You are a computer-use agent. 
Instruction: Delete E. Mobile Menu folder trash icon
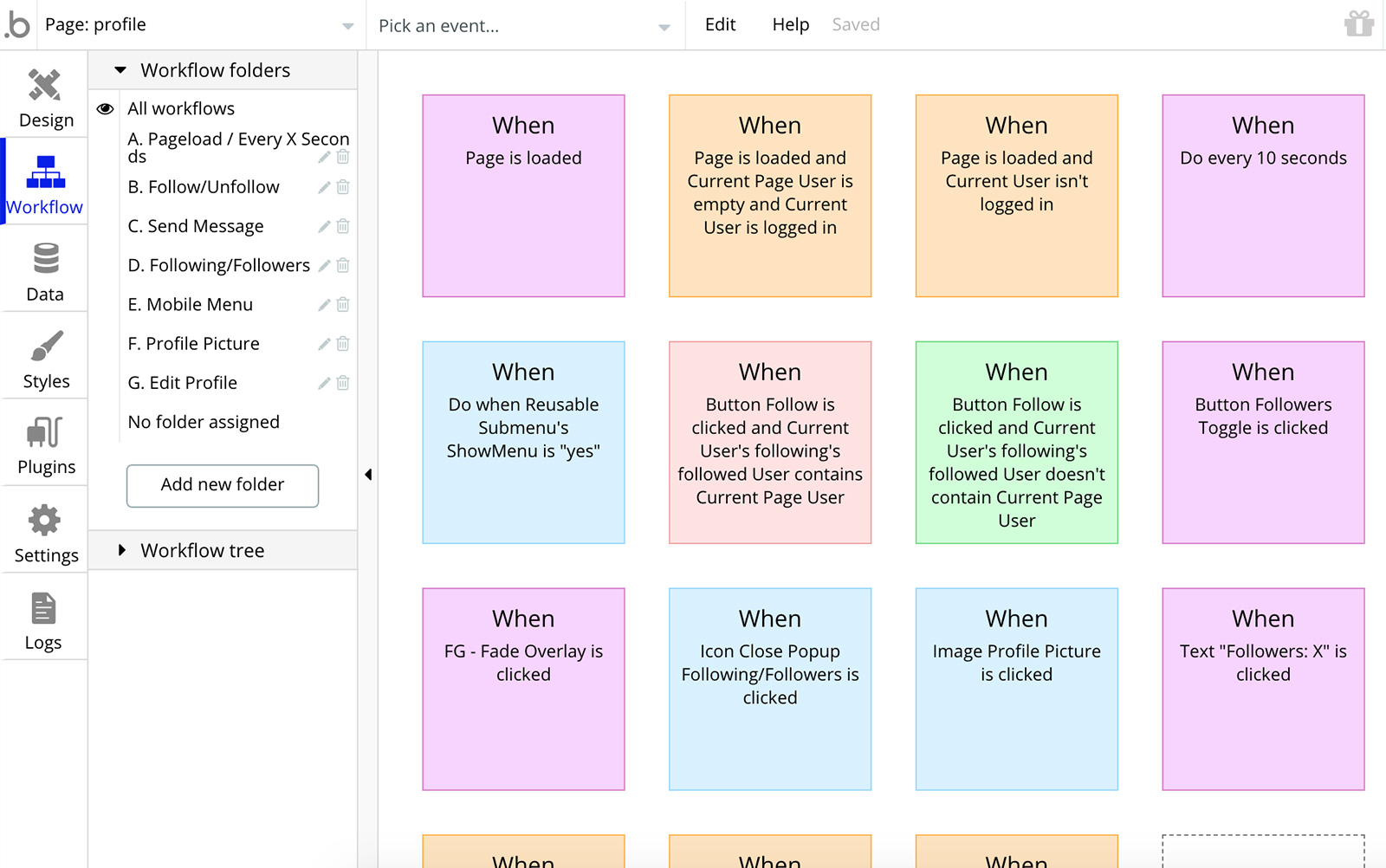click(x=343, y=305)
